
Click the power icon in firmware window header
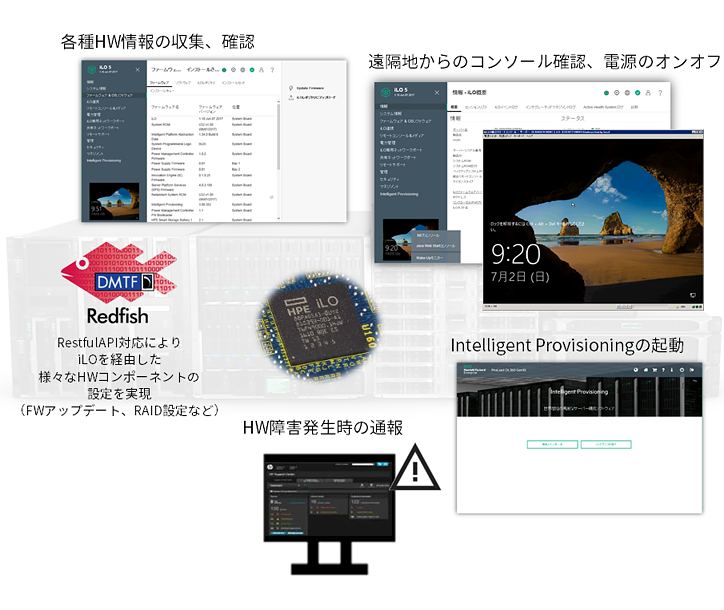click(x=233, y=70)
